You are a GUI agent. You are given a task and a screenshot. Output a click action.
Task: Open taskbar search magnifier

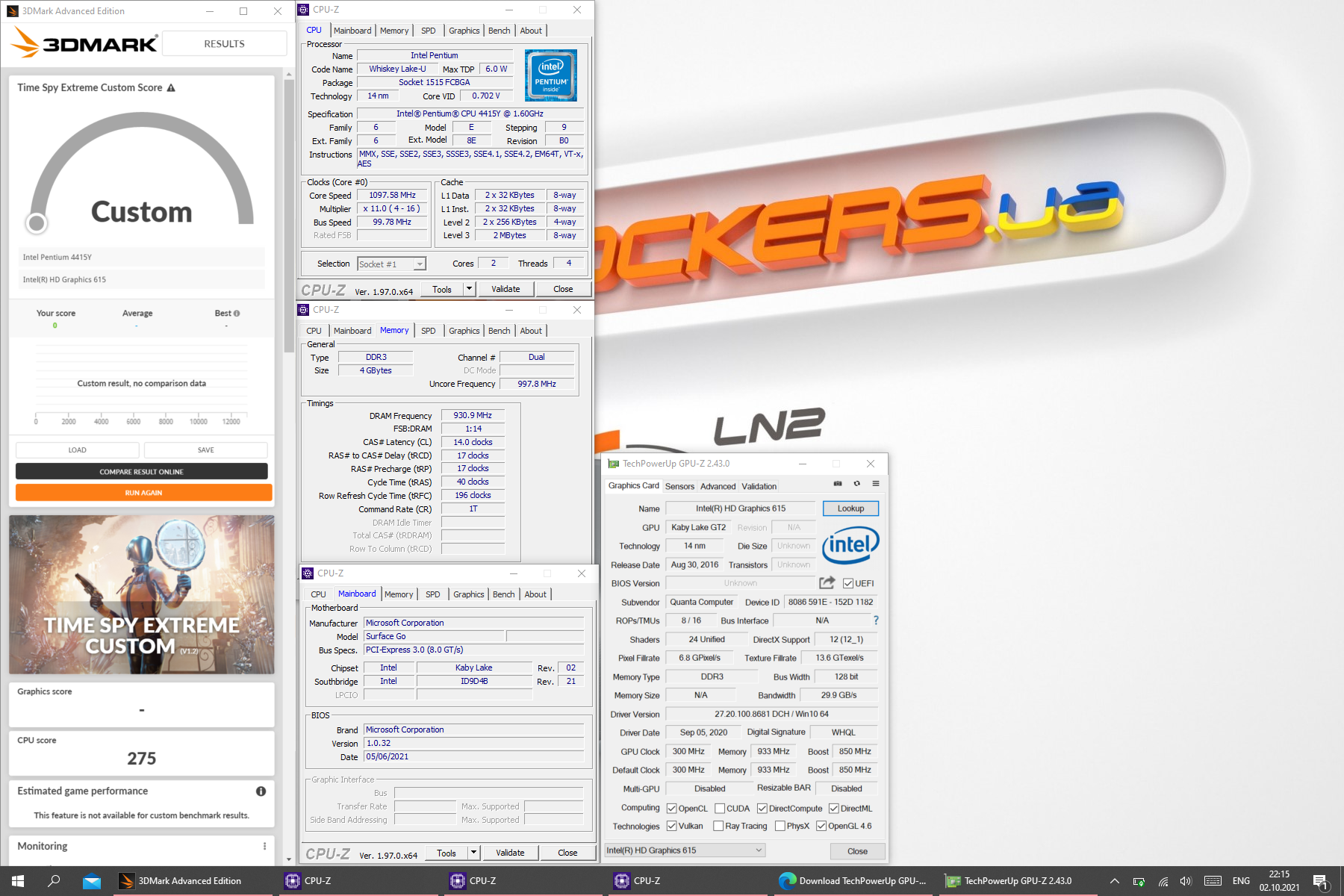[54, 881]
